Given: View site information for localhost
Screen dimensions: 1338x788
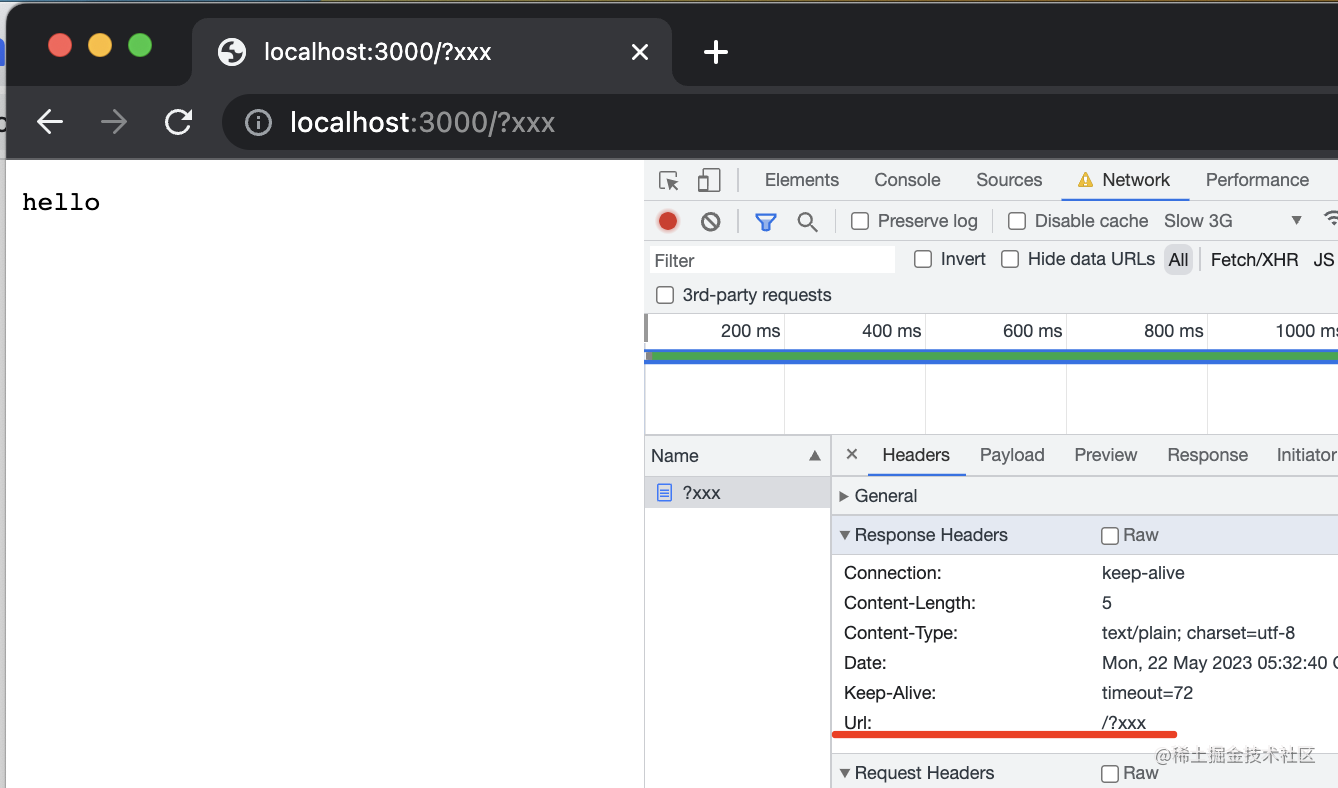Looking at the screenshot, I should 258,123.
